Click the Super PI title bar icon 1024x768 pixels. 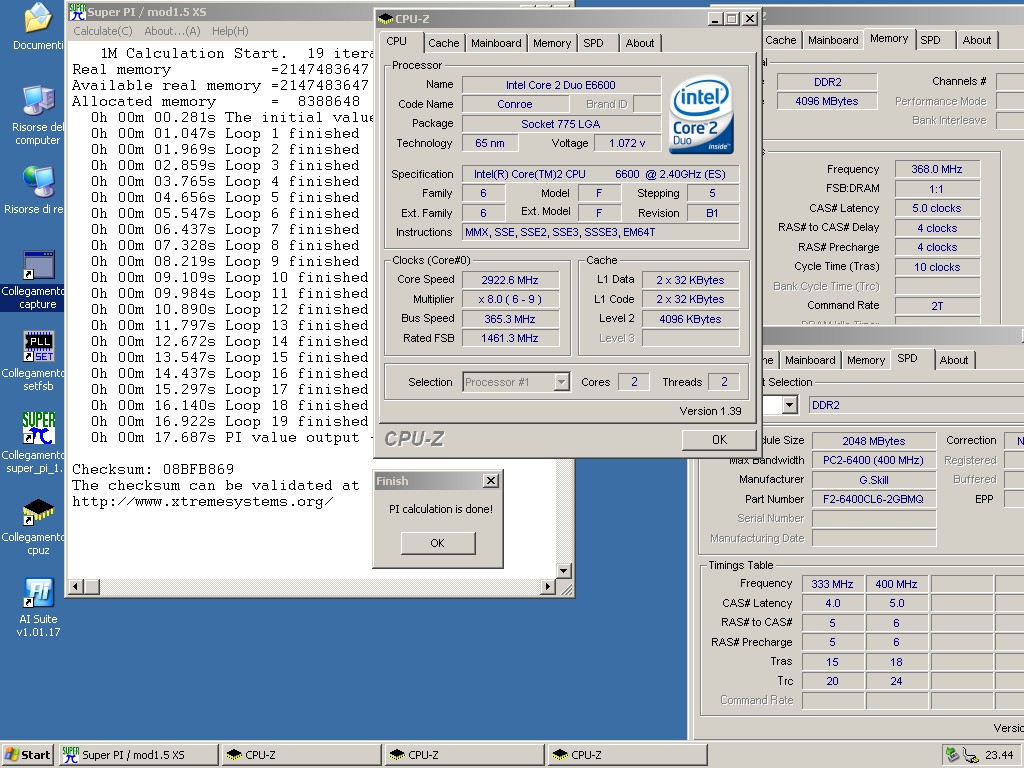point(77,12)
